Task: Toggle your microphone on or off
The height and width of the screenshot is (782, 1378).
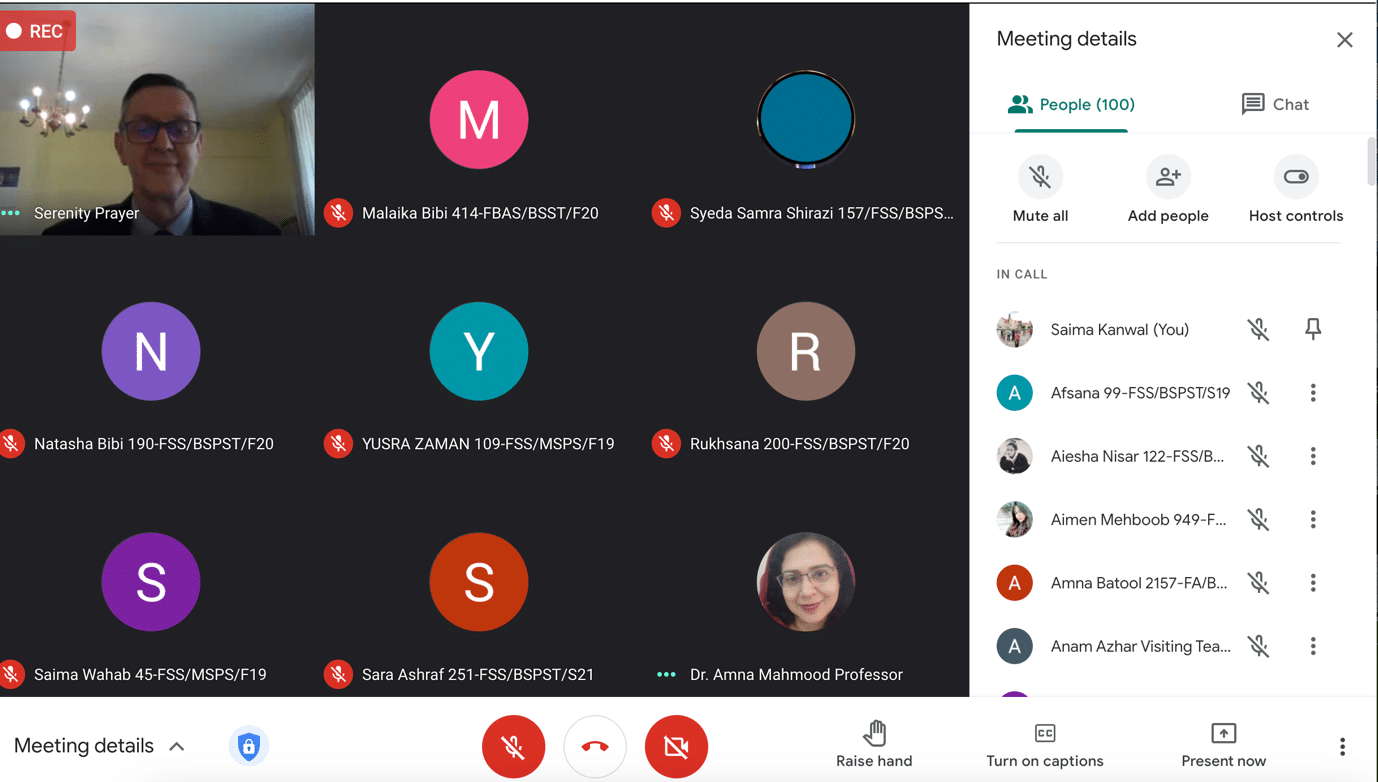Action: click(x=513, y=746)
